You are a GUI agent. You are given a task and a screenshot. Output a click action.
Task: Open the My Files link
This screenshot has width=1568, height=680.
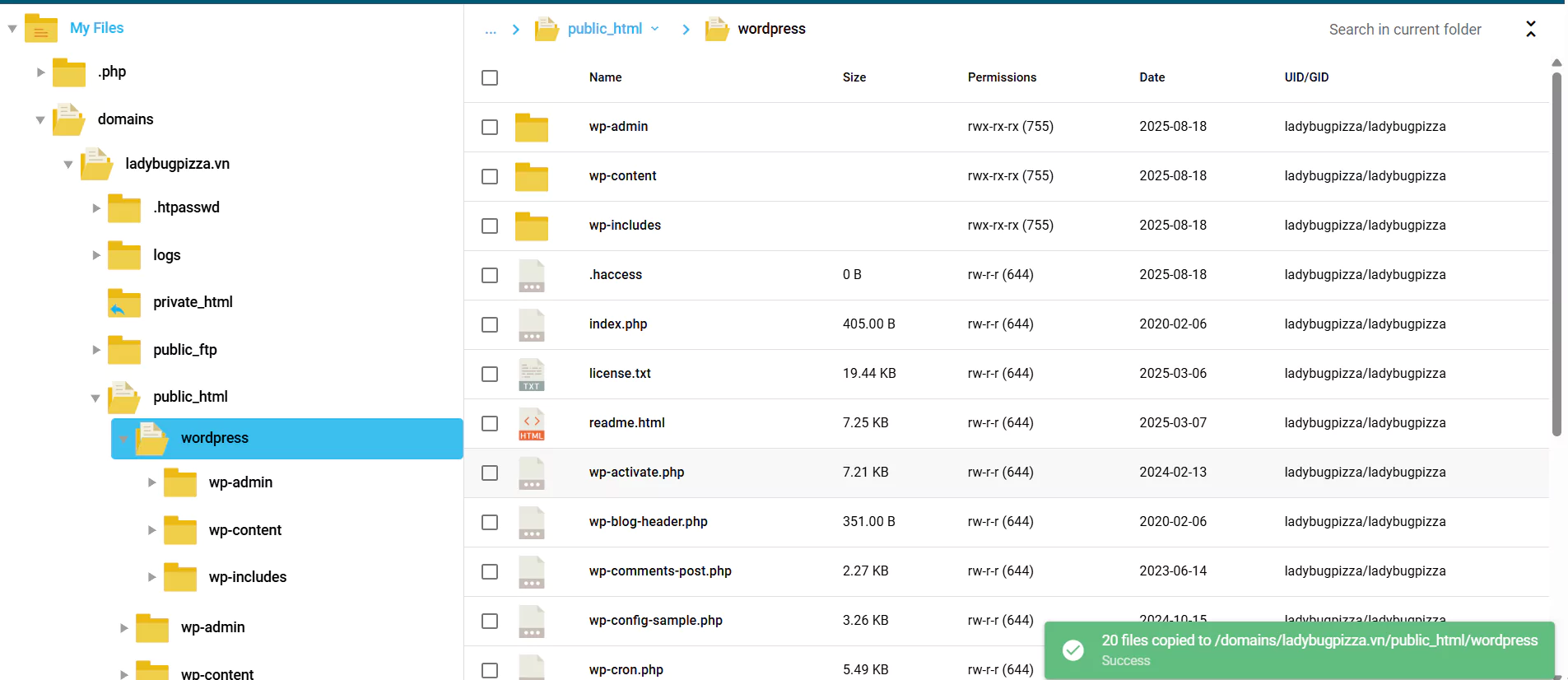[96, 28]
